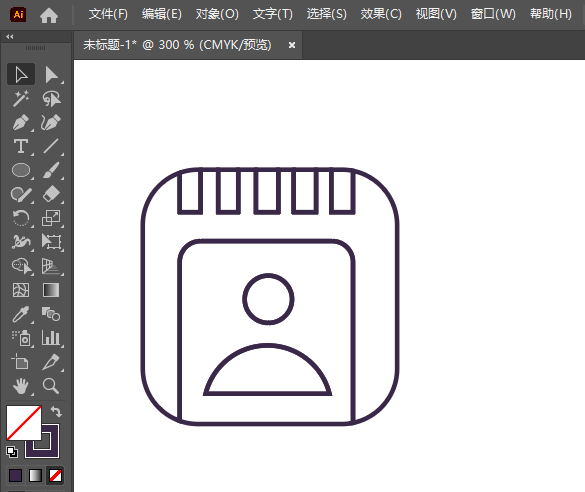585x492 pixels.
Task: Close the 未标题-1 document tab
Action: [x=292, y=45]
